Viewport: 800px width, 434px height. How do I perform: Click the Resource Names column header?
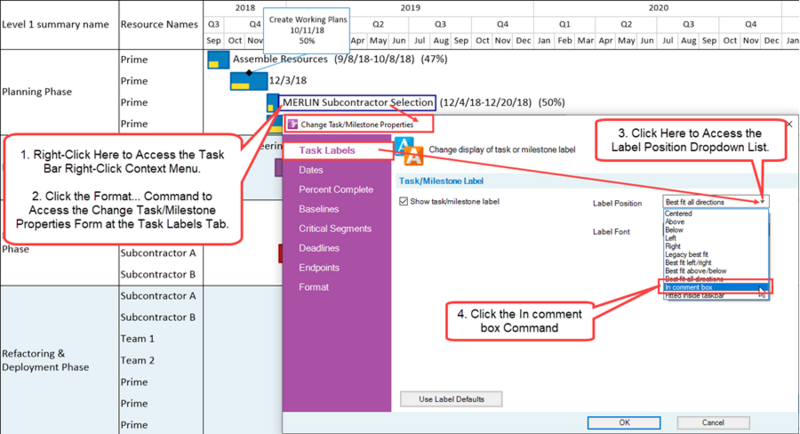point(159,24)
